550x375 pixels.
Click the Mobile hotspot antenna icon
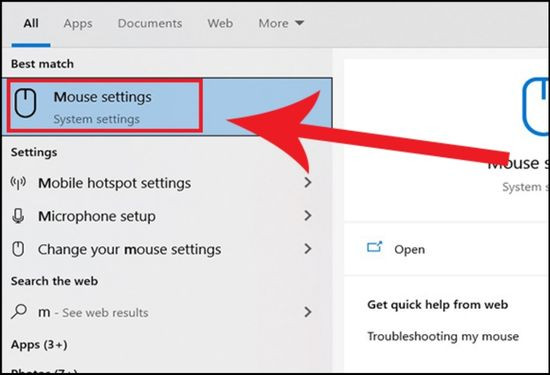point(18,183)
